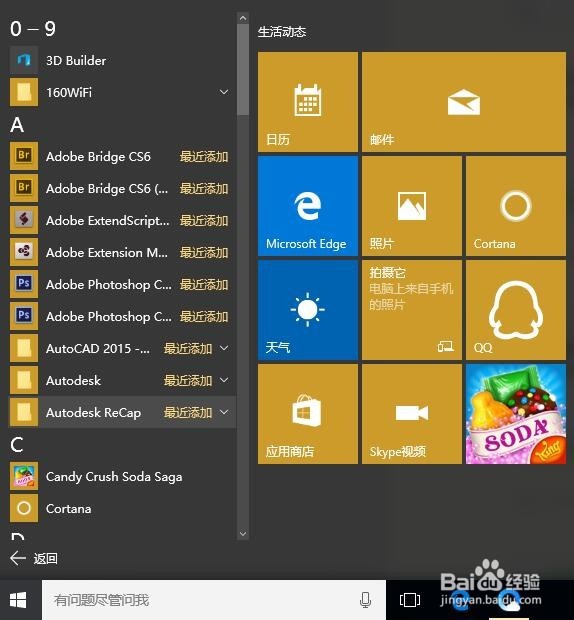Click the 0 – 9 section header

click(x=33, y=29)
